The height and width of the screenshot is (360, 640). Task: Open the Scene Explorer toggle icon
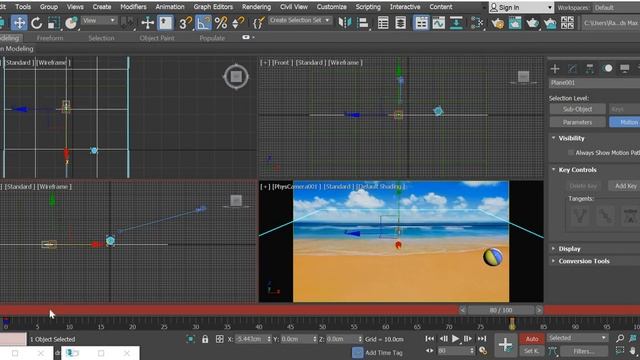383,23
